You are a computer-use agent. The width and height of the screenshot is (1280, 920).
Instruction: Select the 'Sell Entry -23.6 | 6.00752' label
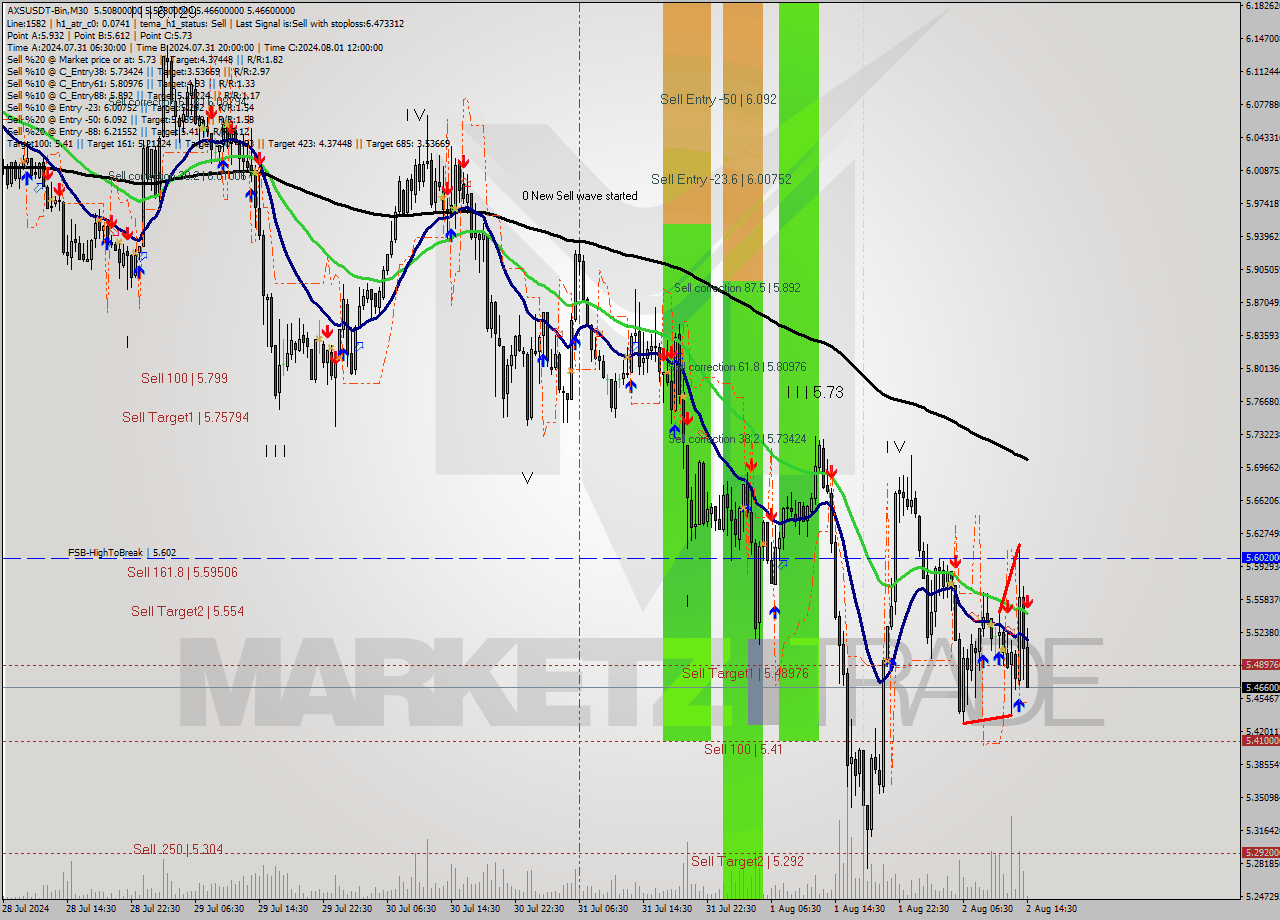point(721,179)
